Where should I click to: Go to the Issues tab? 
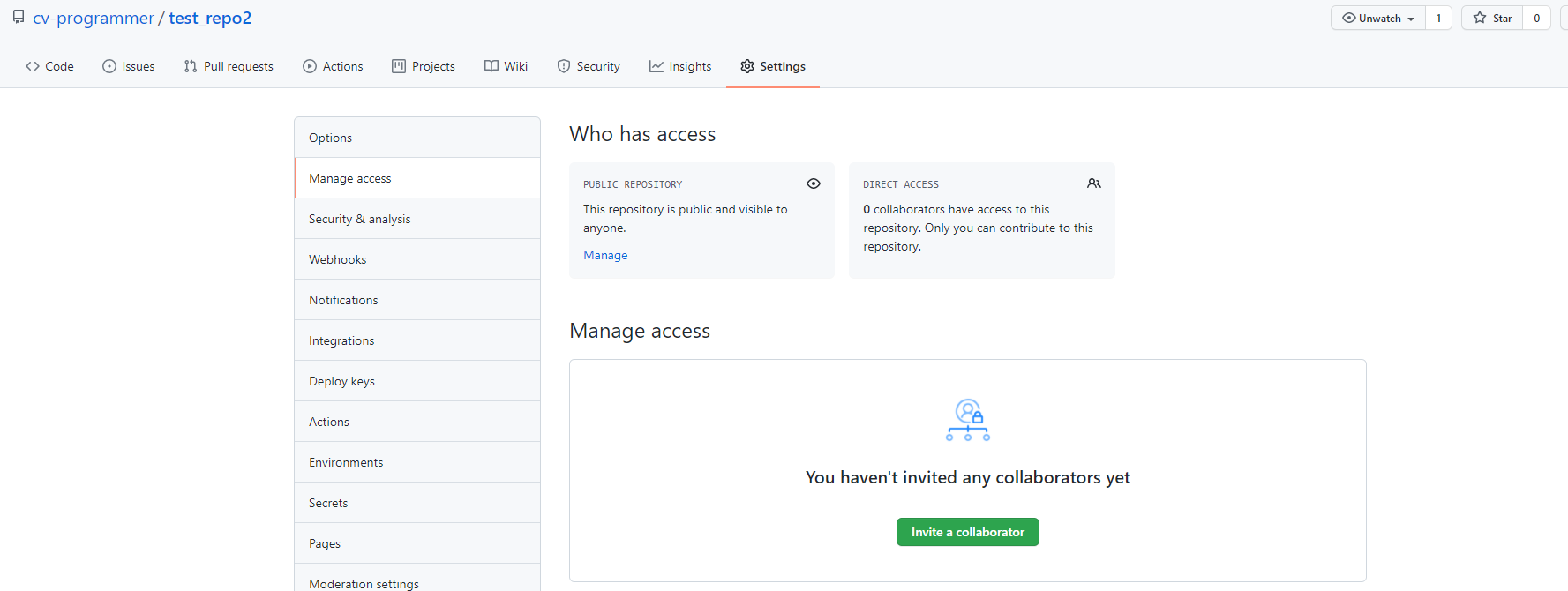click(x=129, y=66)
